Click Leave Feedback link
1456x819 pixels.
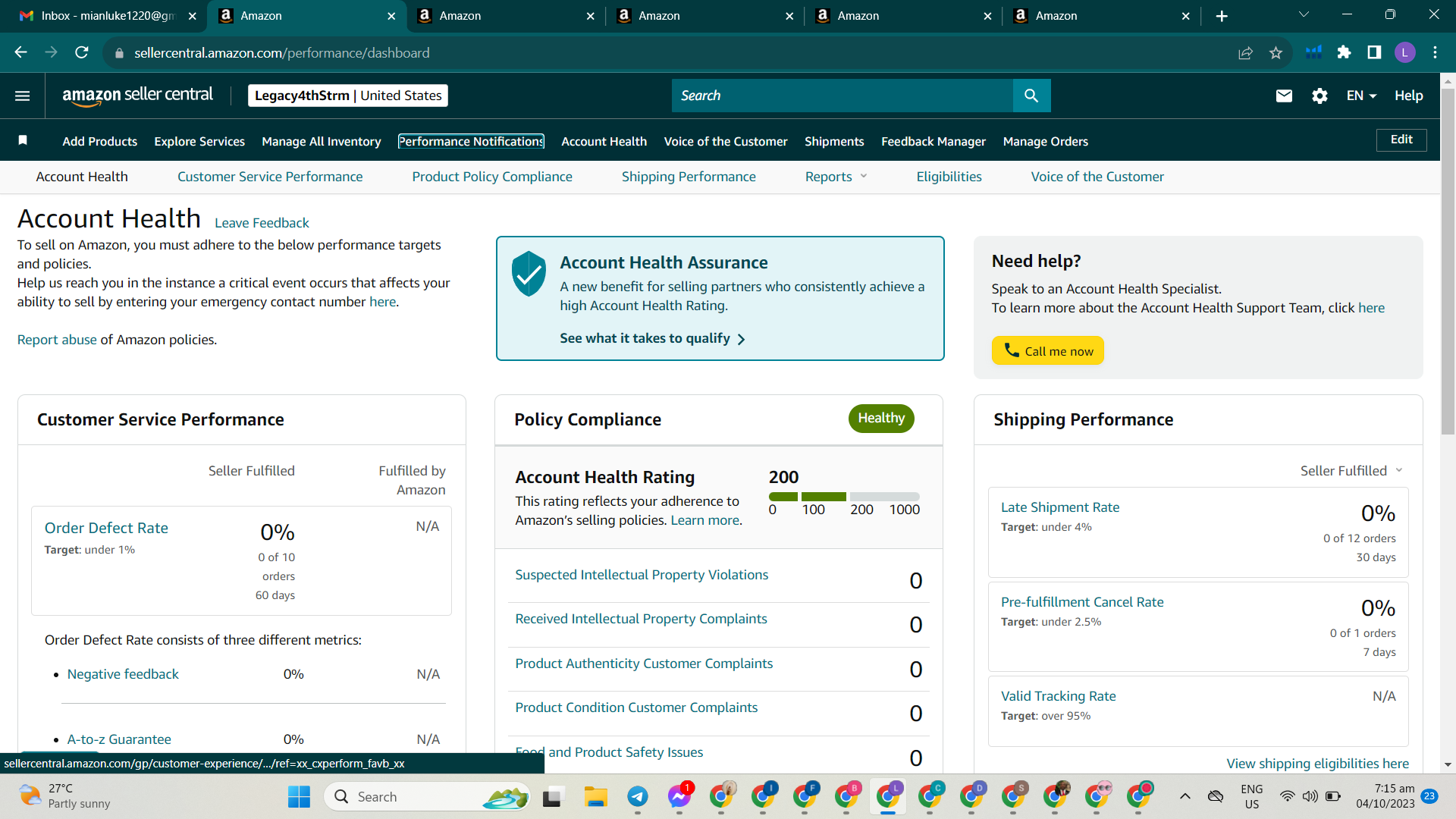click(x=262, y=223)
